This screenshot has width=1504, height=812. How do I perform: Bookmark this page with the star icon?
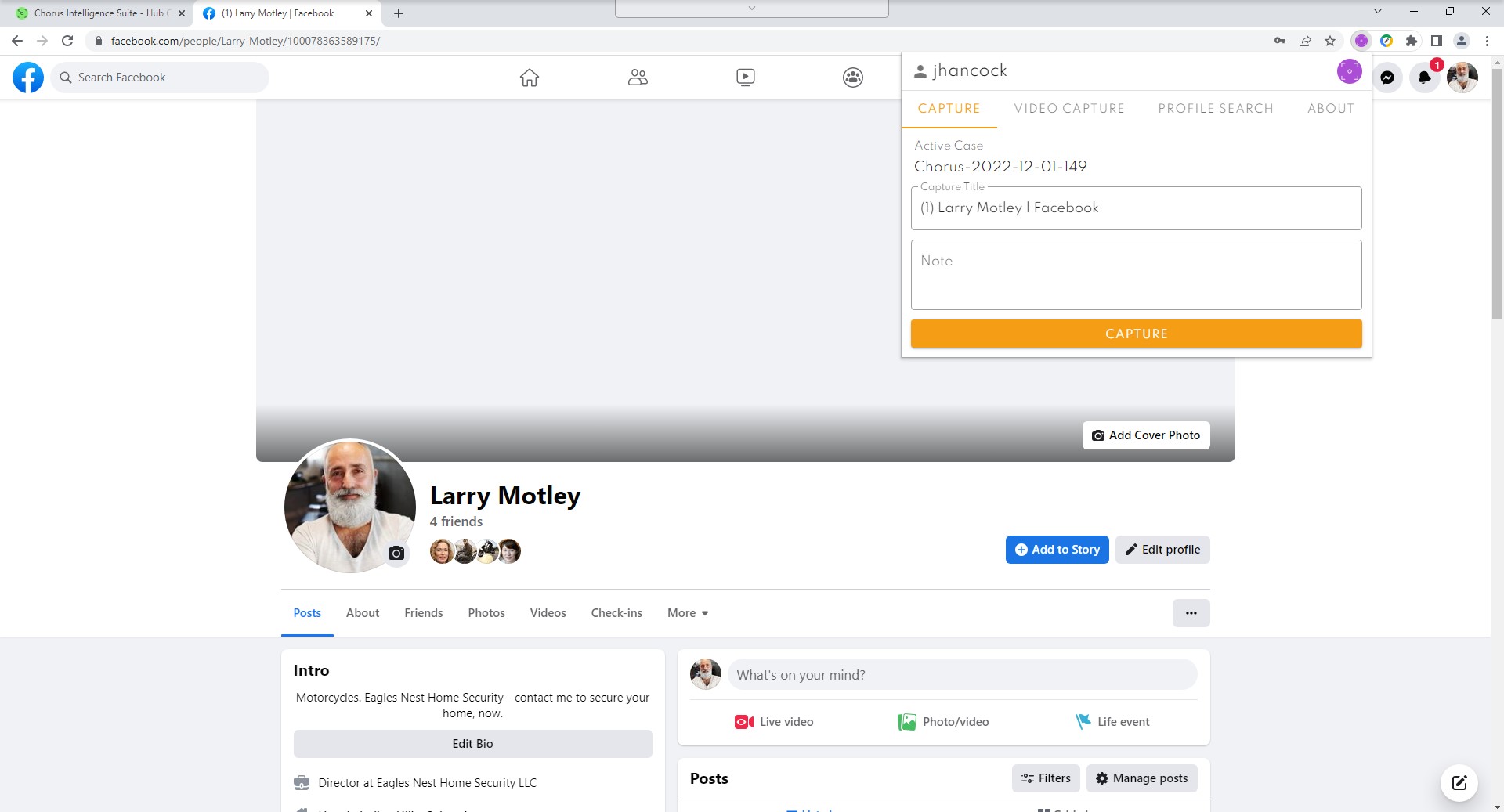click(1330, 41)
